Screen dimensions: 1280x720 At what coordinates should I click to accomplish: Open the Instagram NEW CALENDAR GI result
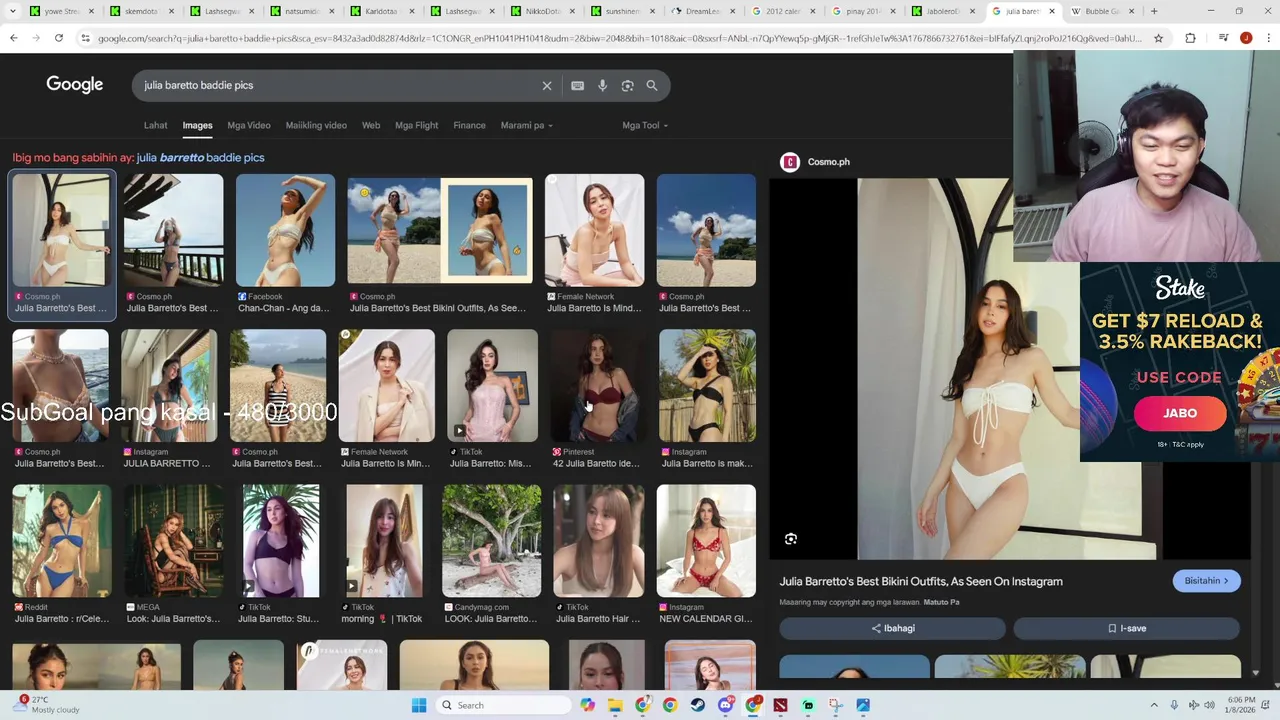[706, 555]
